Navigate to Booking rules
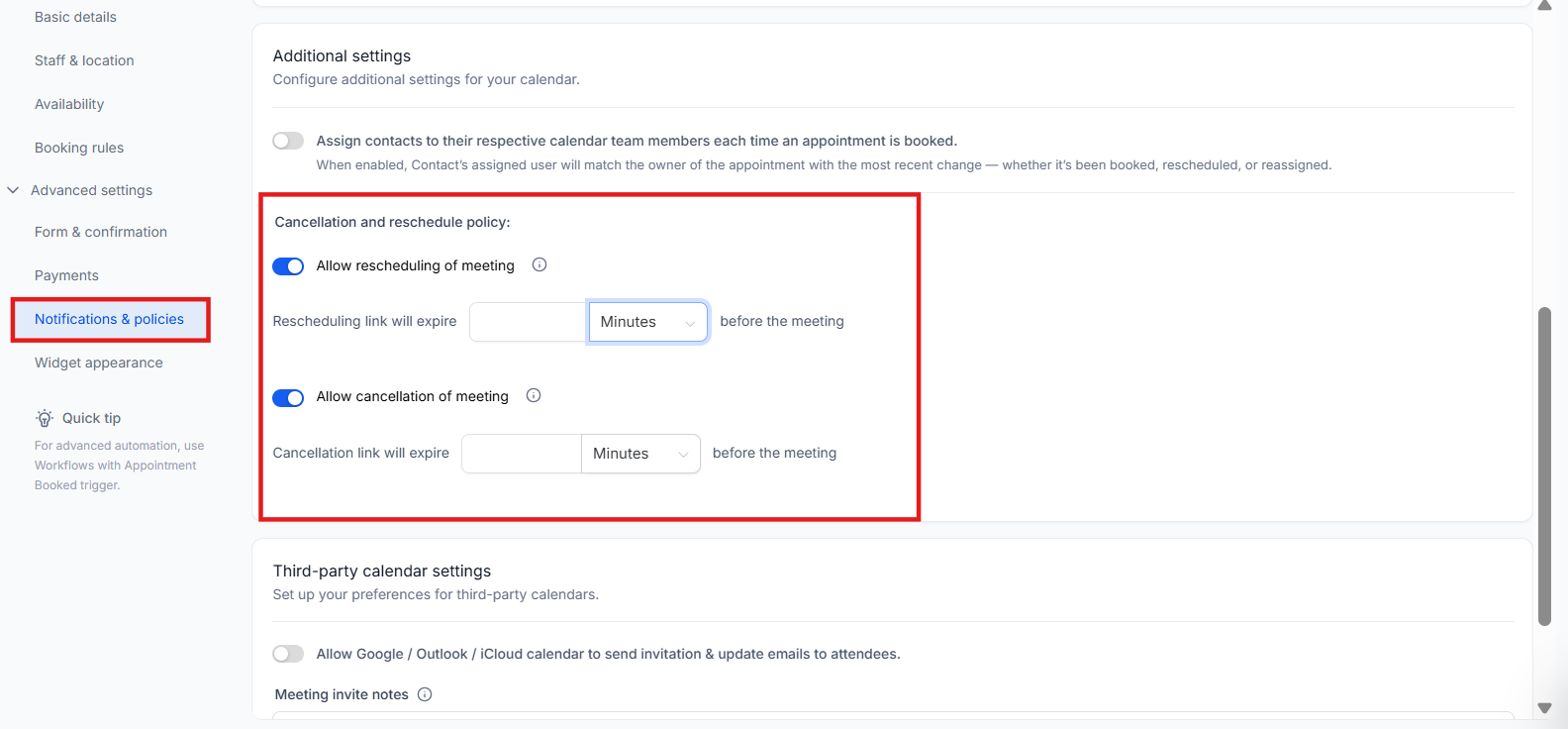Screen dimensions: 1568x729 tap(79, 148)
